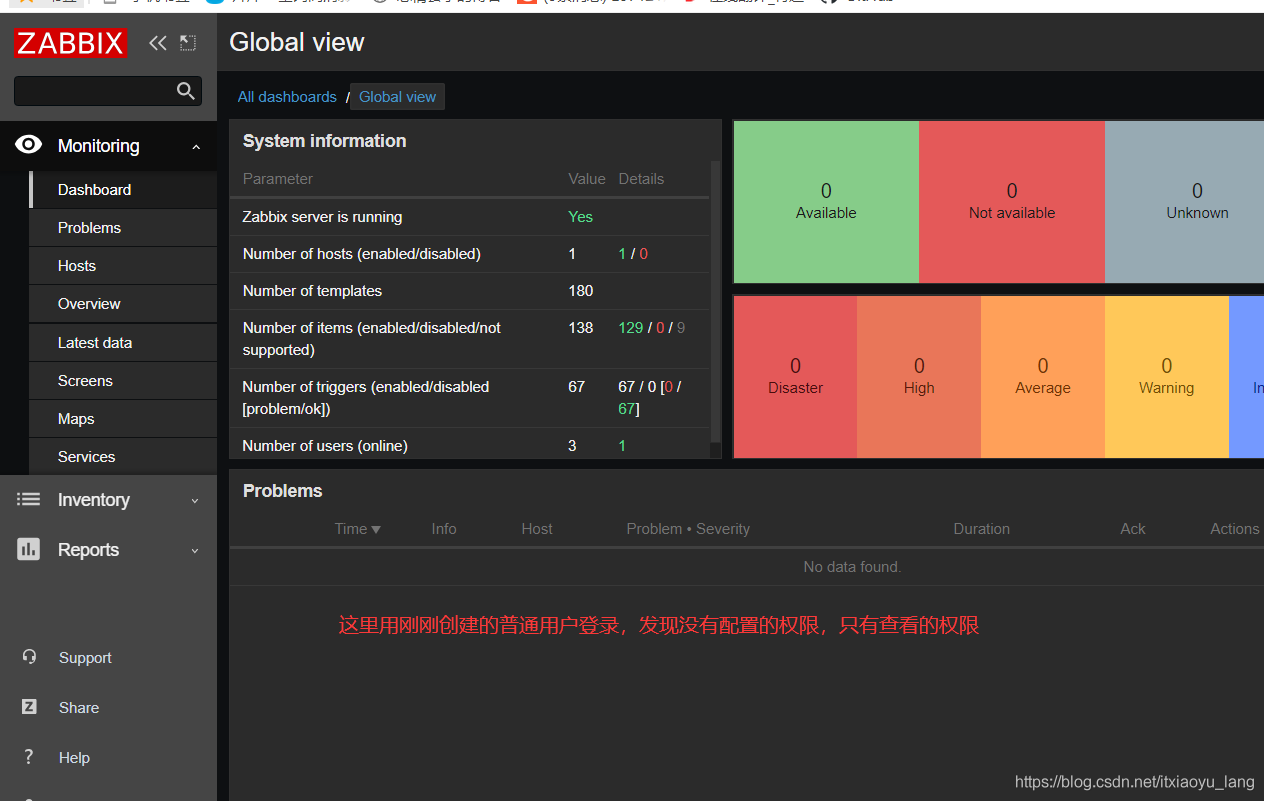Click the templates value 180
Image resolution: width=1264 pixels, height=801 pixels.
(x=581, y=291)
